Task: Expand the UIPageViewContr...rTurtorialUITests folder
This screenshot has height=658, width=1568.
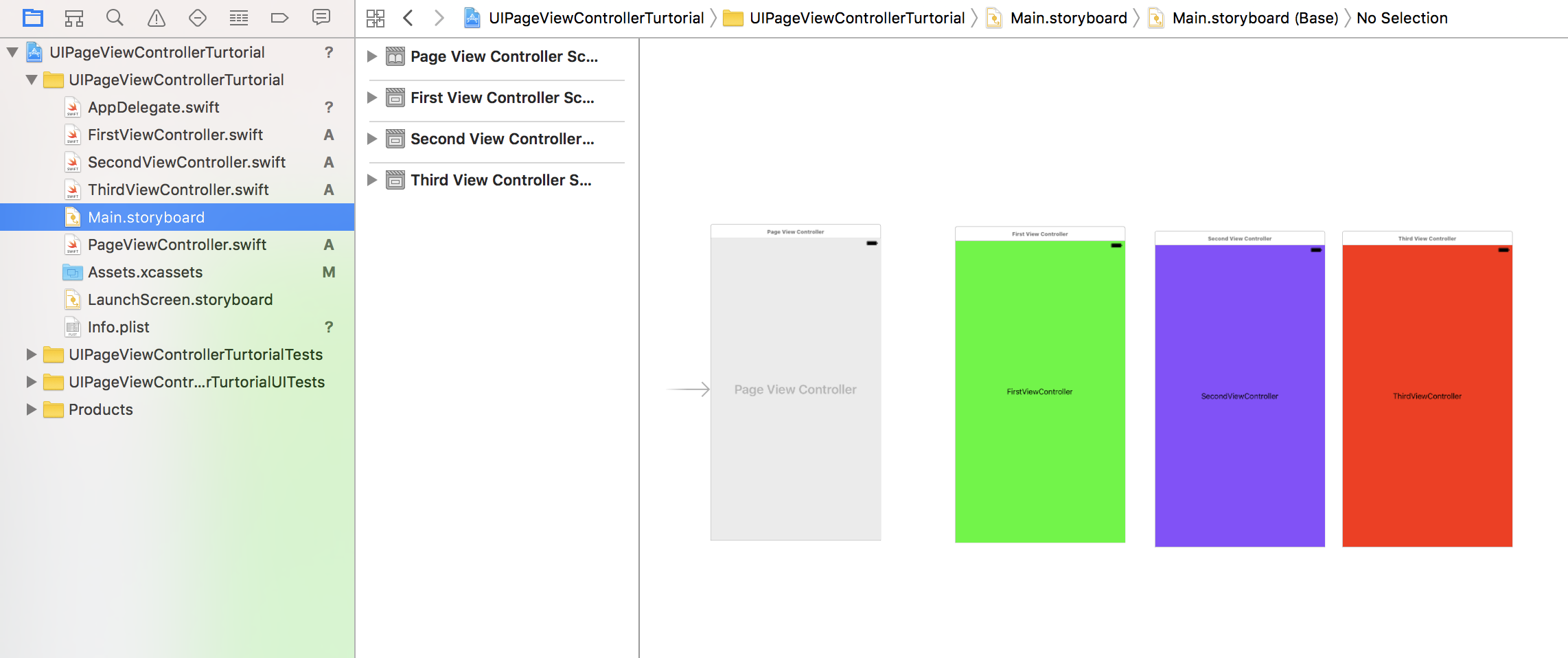Action: [31, 382]
